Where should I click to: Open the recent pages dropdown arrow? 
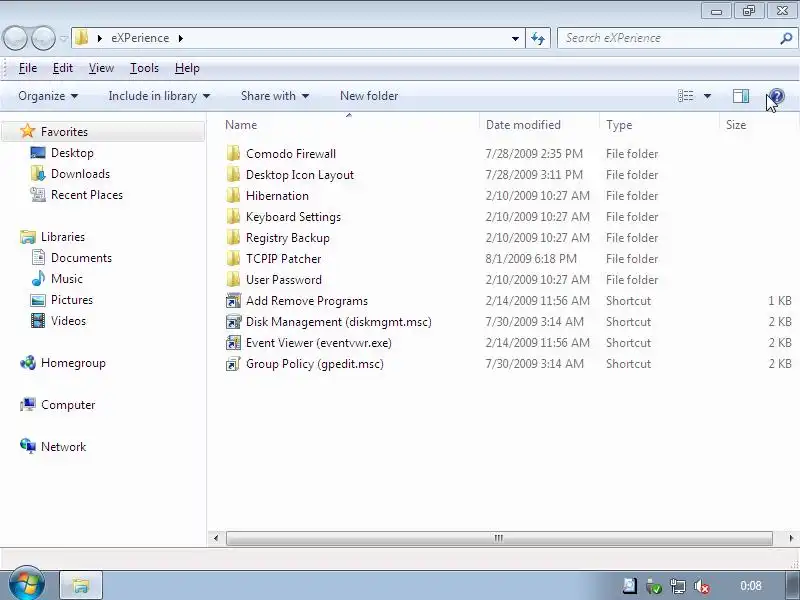pyautogui.click(x=63, y=38)
